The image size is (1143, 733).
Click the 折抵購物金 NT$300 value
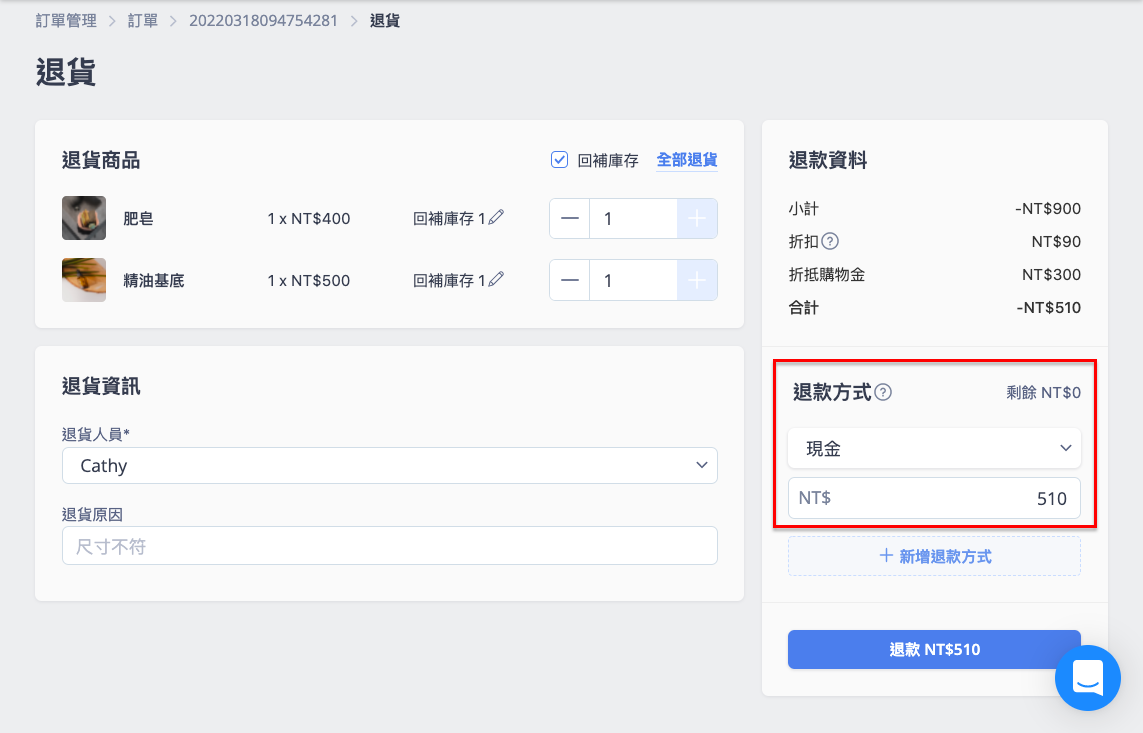pyautogui.click(x=1051, y=275)
